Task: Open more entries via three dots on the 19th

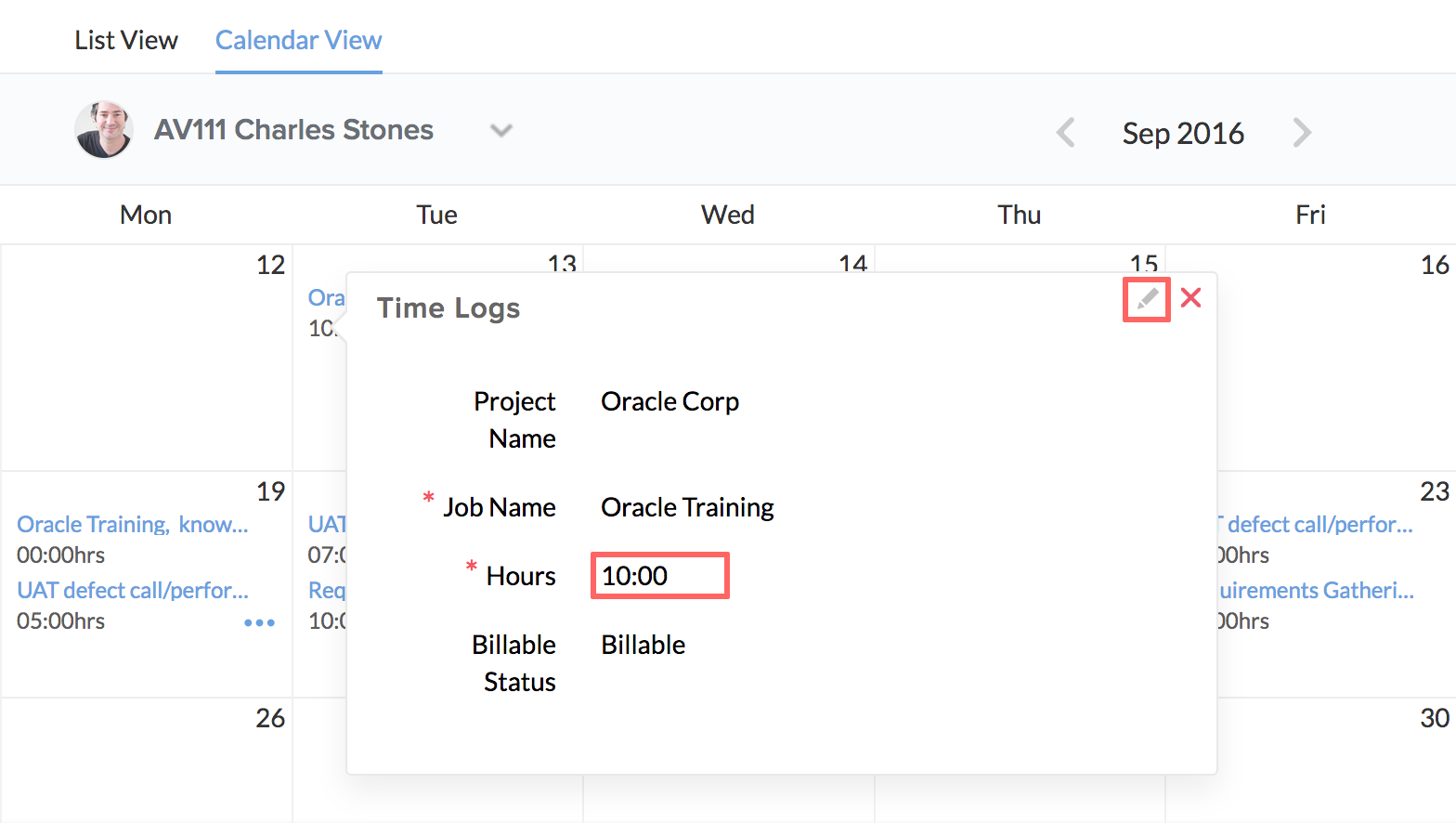Action: coord(259,622)
